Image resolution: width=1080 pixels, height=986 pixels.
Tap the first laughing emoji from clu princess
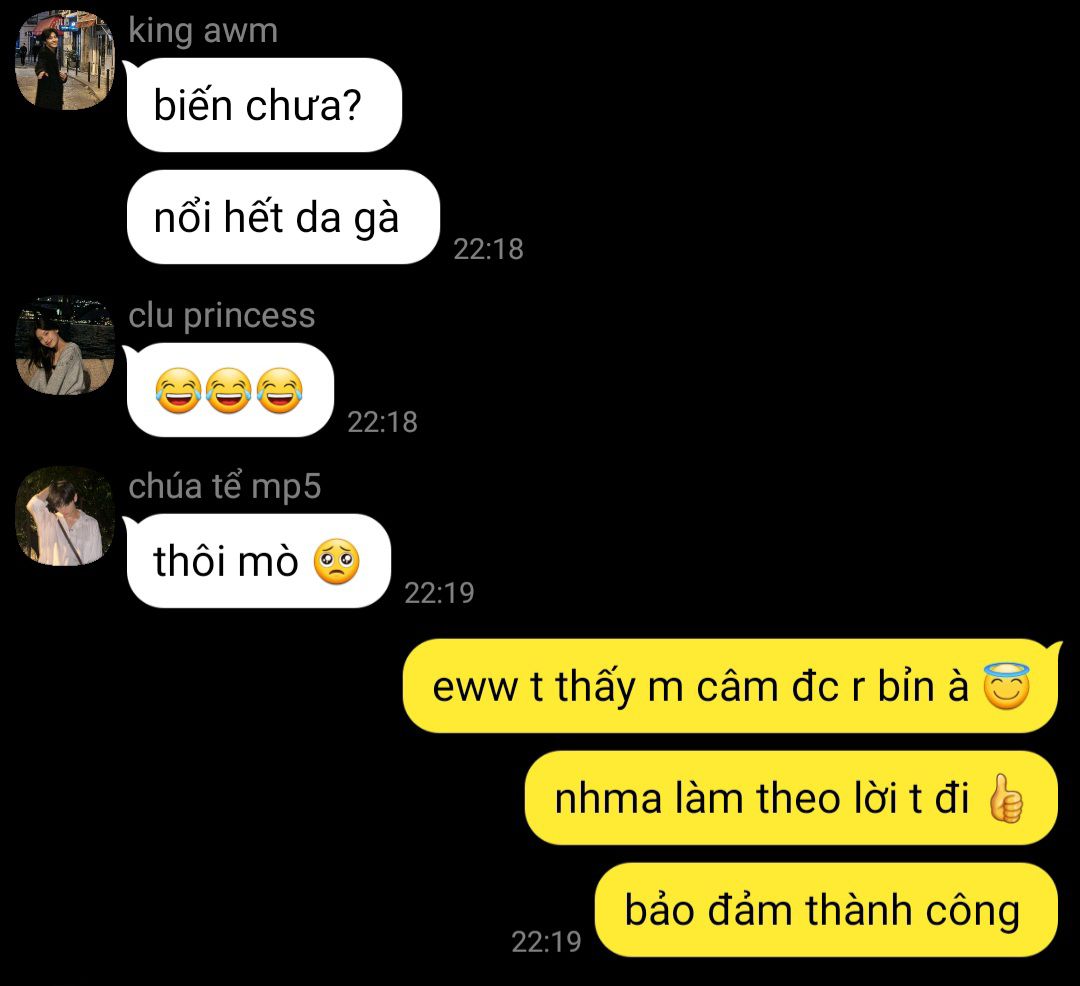(x=178, y=390)
